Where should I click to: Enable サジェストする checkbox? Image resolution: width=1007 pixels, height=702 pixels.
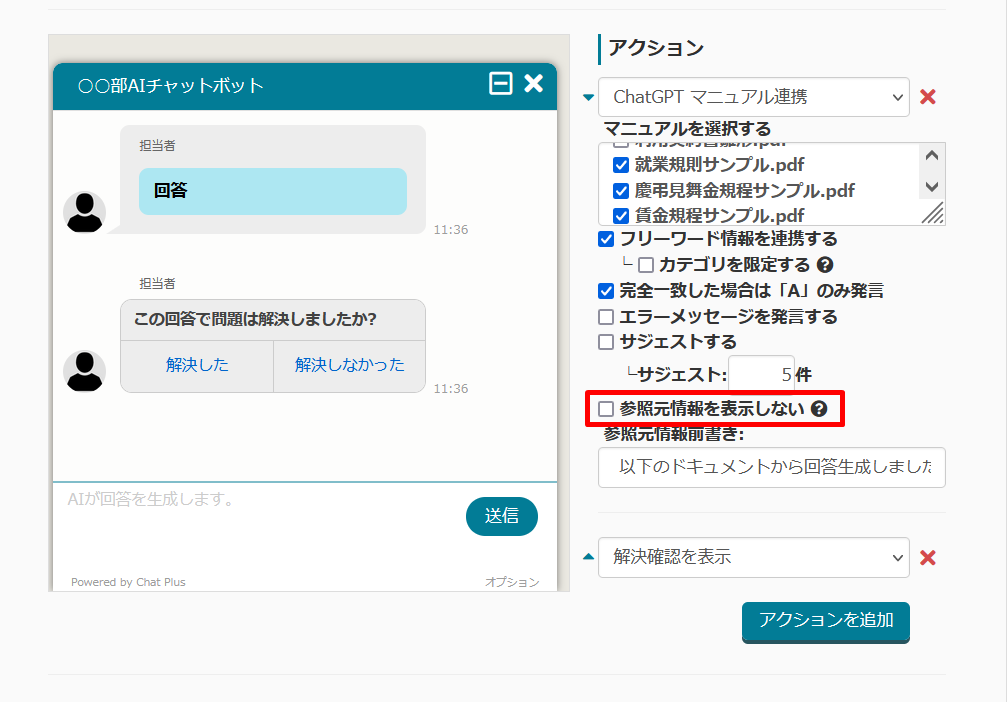605,342
